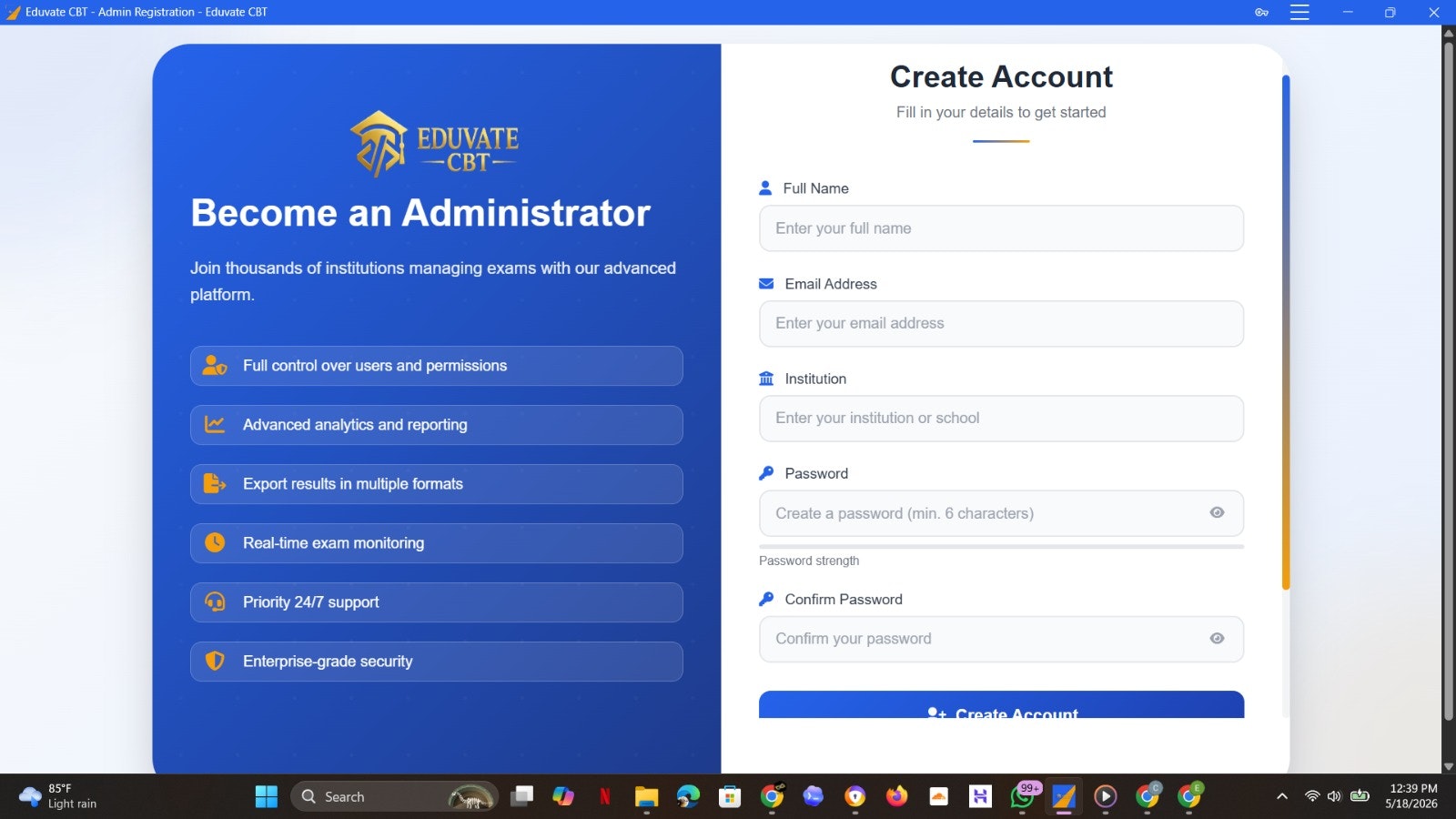Image resolution: width=1456 pixels, height=819 pixels.
Task: Click the 'Full Name' field label
Action: (x=815, y=188)
